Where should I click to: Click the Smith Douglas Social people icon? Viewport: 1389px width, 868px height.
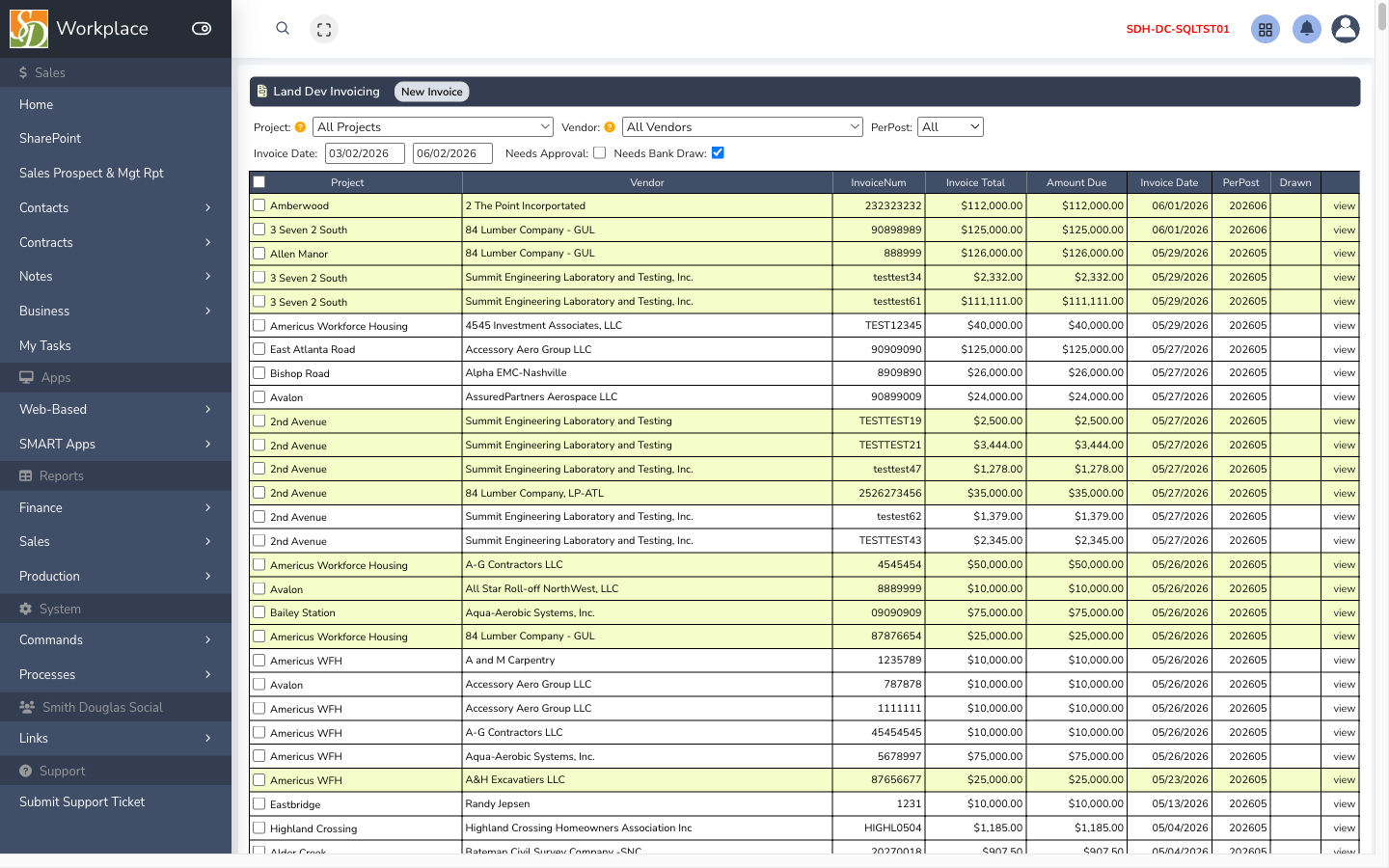tap(27, 707)
